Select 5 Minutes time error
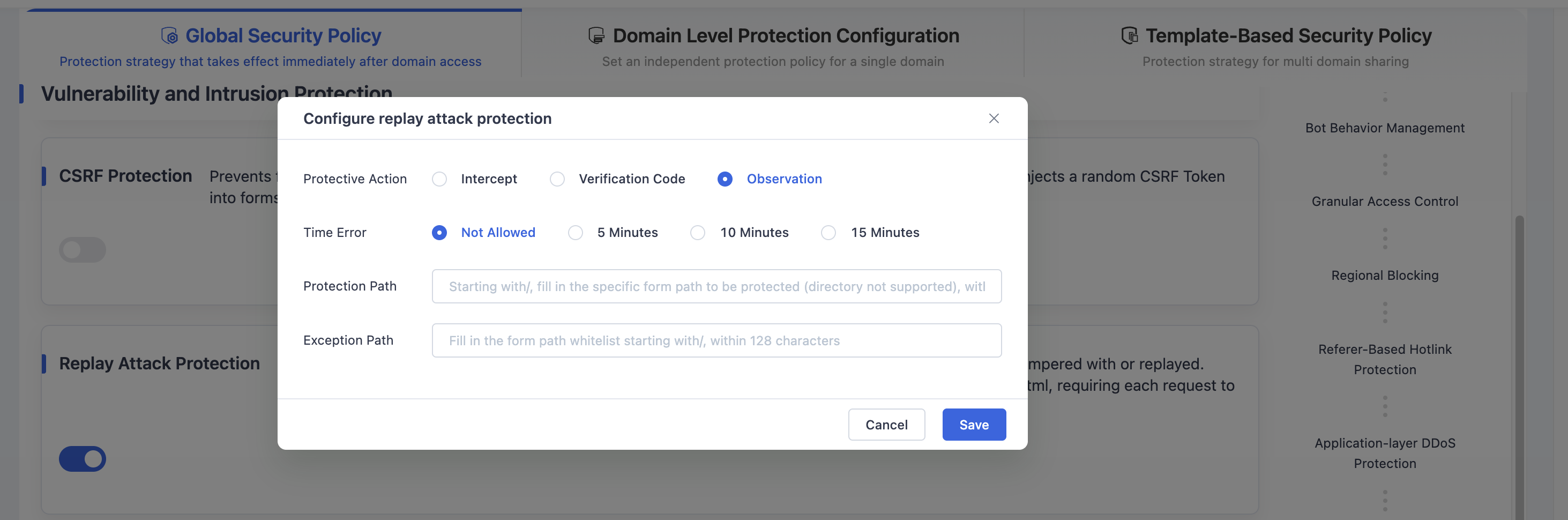 click(x=575, y=233)
